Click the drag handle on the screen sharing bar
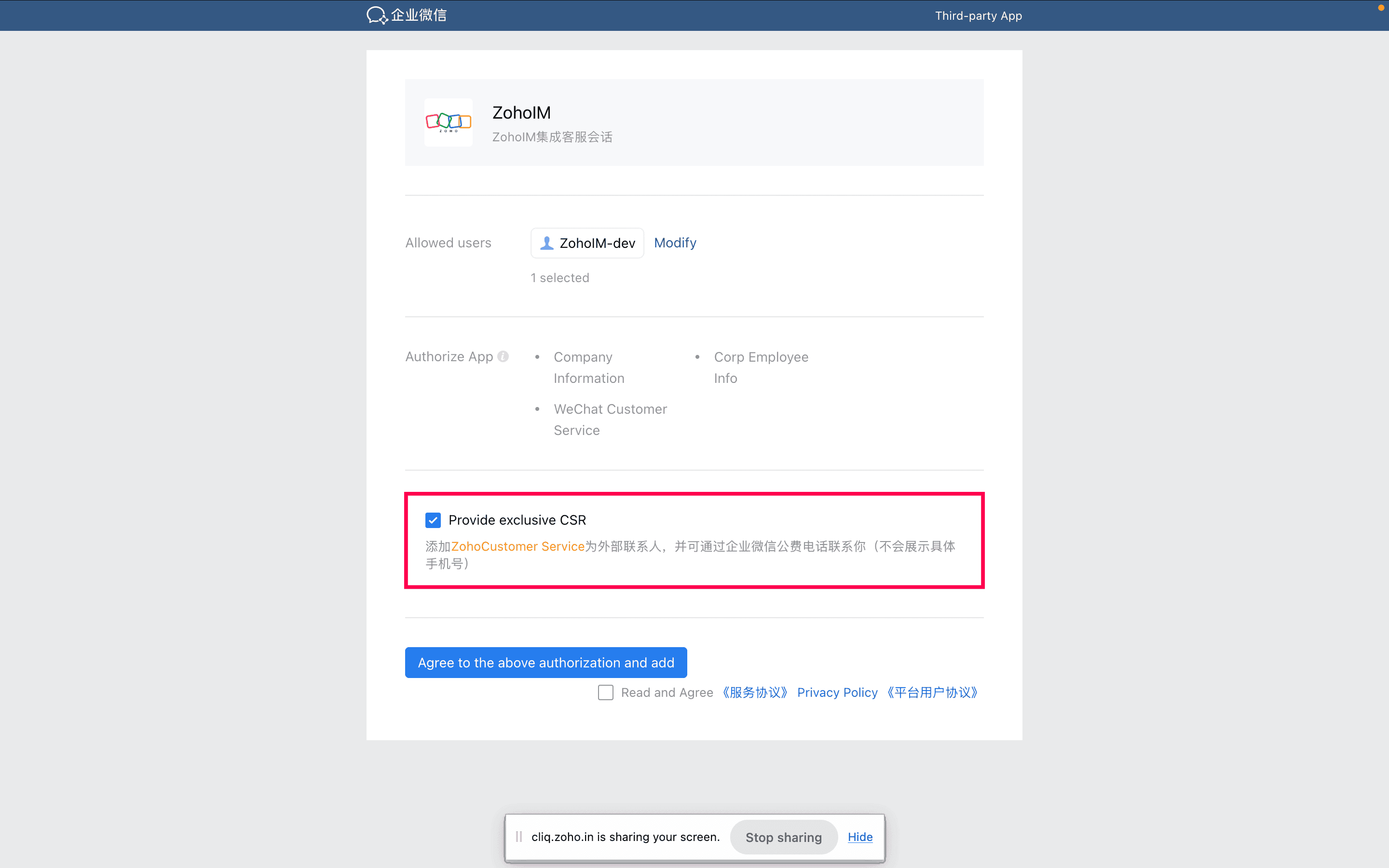Screen dimensions: 1389x868 point(519,837)
